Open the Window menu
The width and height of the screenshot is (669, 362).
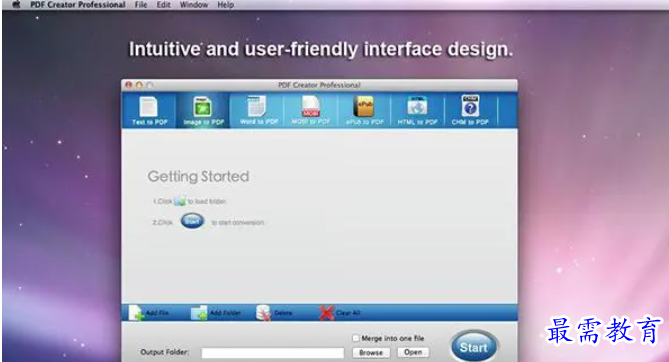(194, 5)
